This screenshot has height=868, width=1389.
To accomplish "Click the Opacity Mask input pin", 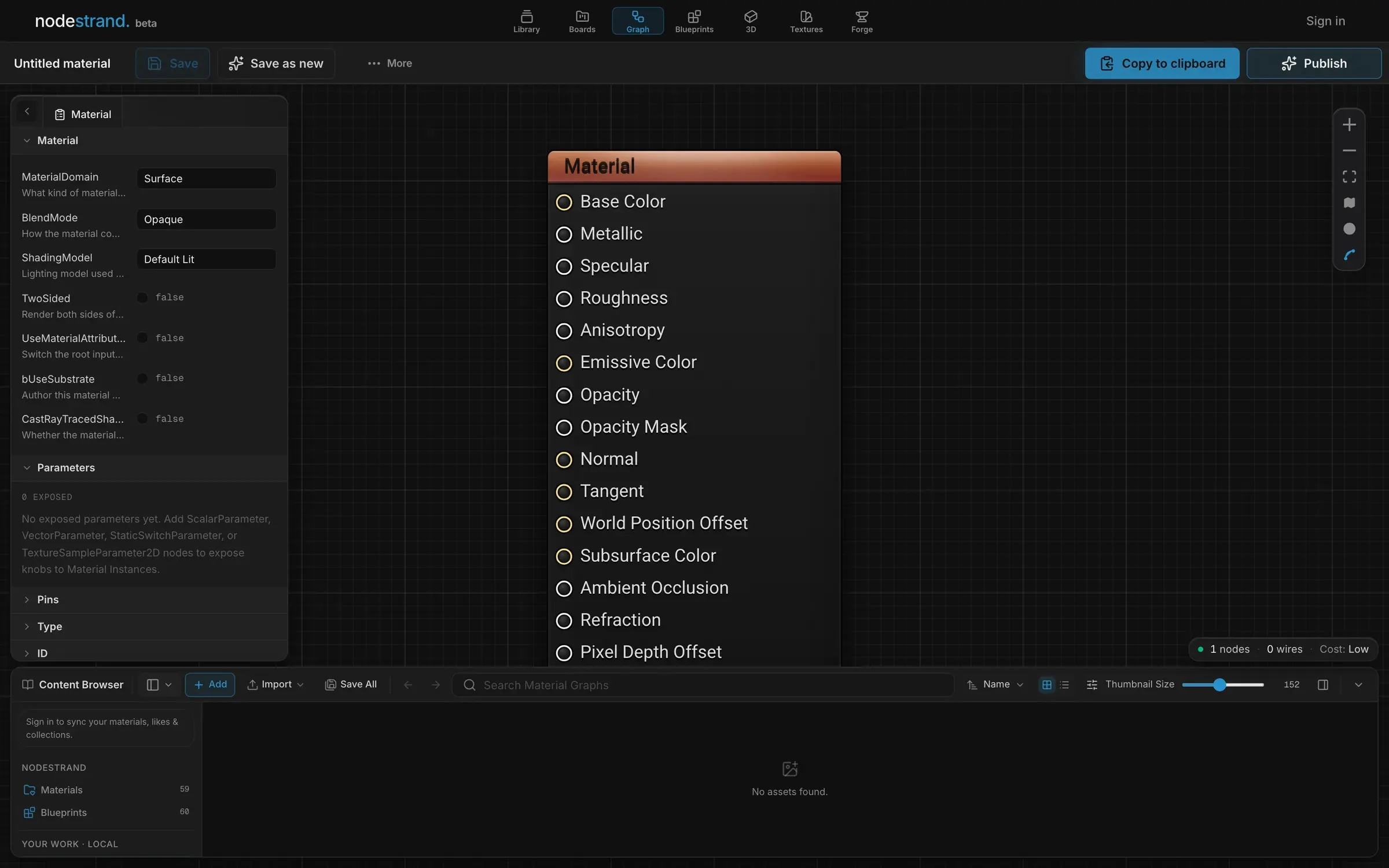I will (x=564, y=428).
